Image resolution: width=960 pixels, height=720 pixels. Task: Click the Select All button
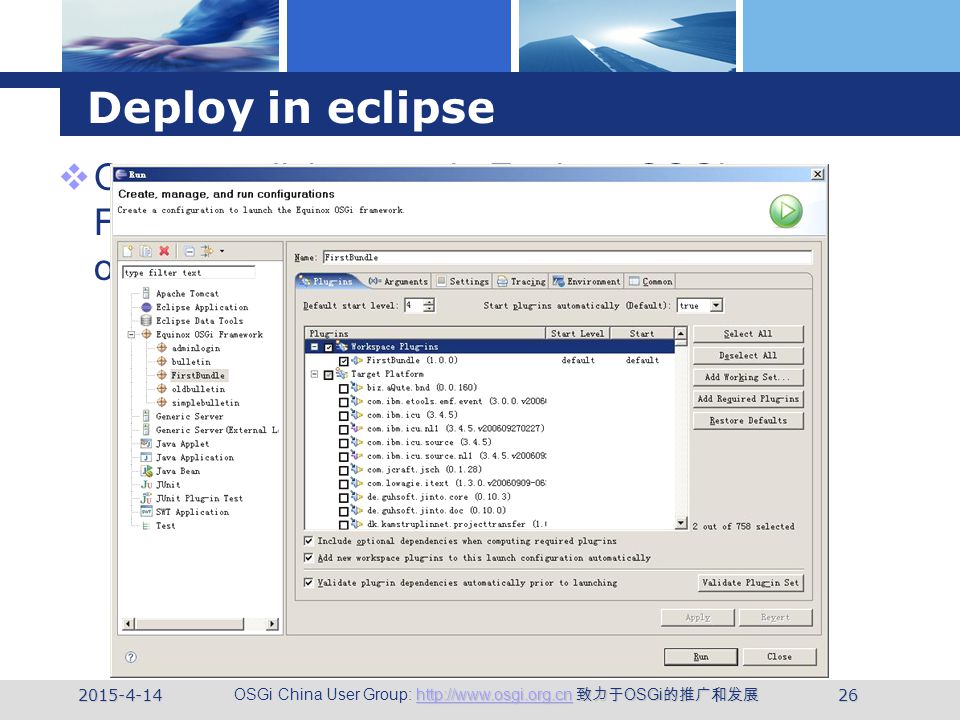(x=748, y=334)
